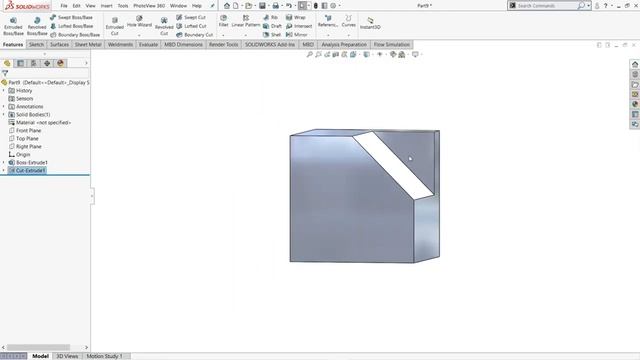
Task: Choose the Lofted Cut feature
Action: pyautogui.click(x=191, y=26)
